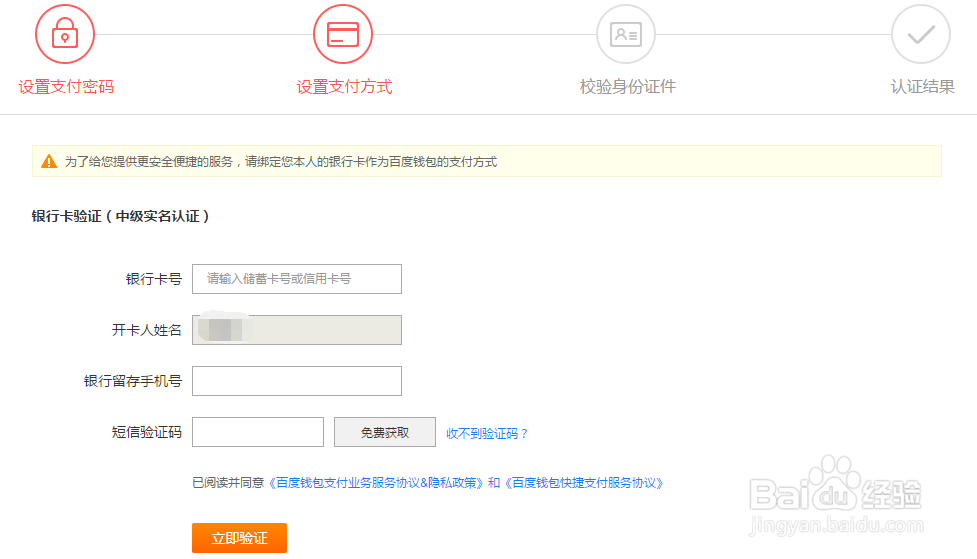The width and height of the screenshot is (977, 559).
Task: Click the 短信验证码 field label
Action: click(x=146, y=432)
